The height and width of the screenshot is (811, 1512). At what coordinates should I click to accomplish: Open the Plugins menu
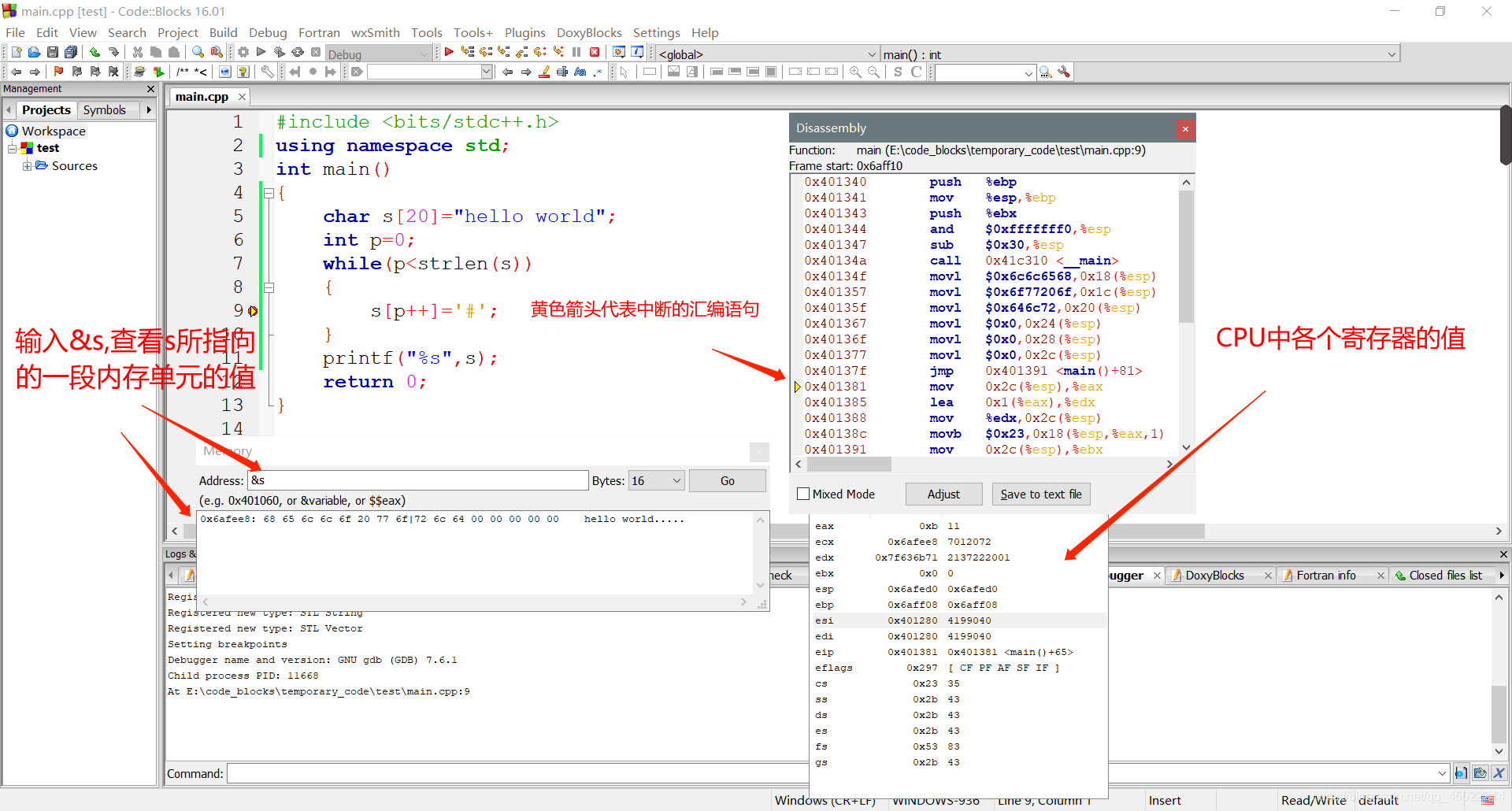(x=524, y=32)
